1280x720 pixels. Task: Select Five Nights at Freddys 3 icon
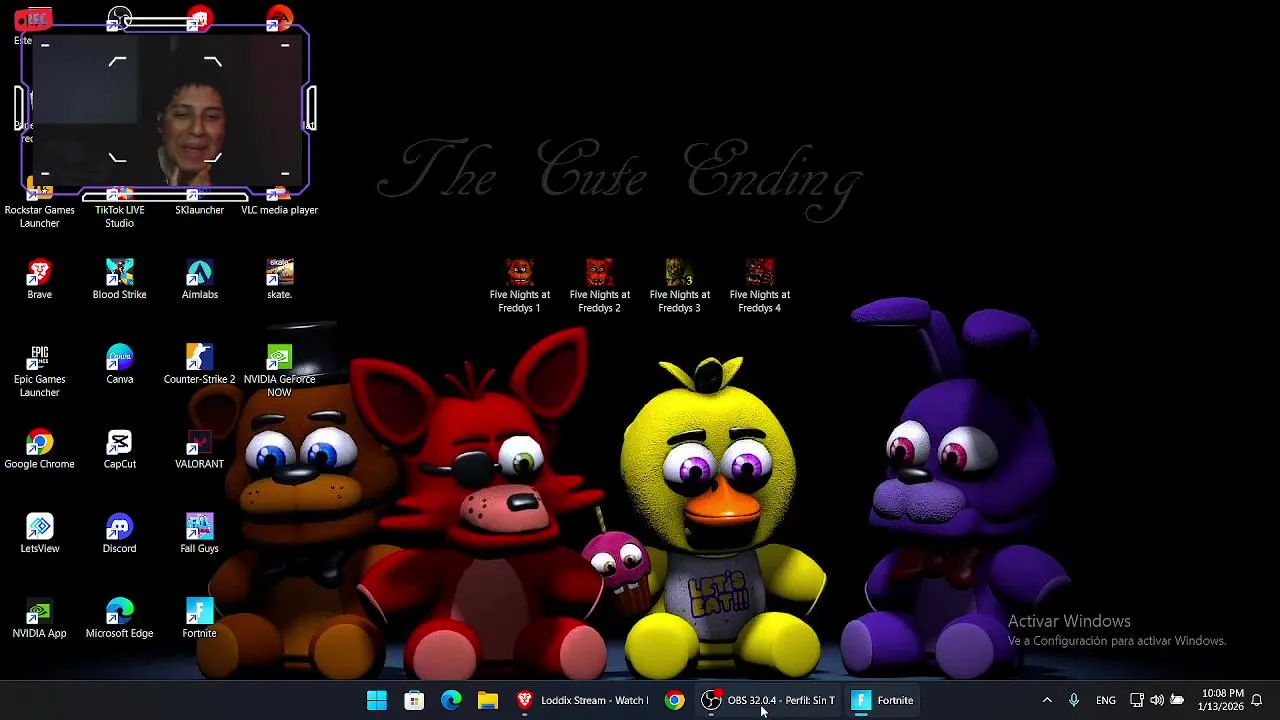[x=679, y=286]
